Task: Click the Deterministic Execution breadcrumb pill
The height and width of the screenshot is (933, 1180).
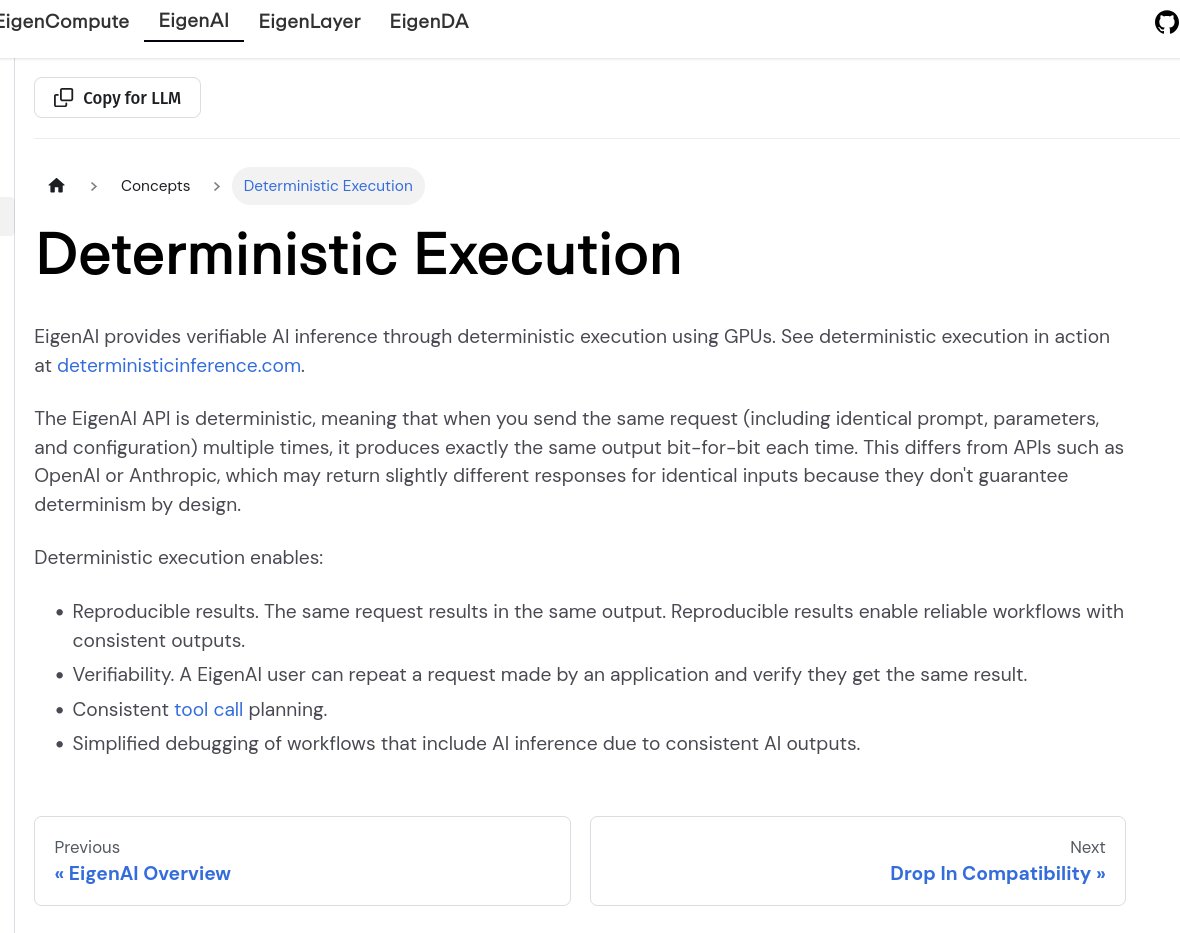Action: (x=328, y=186)
